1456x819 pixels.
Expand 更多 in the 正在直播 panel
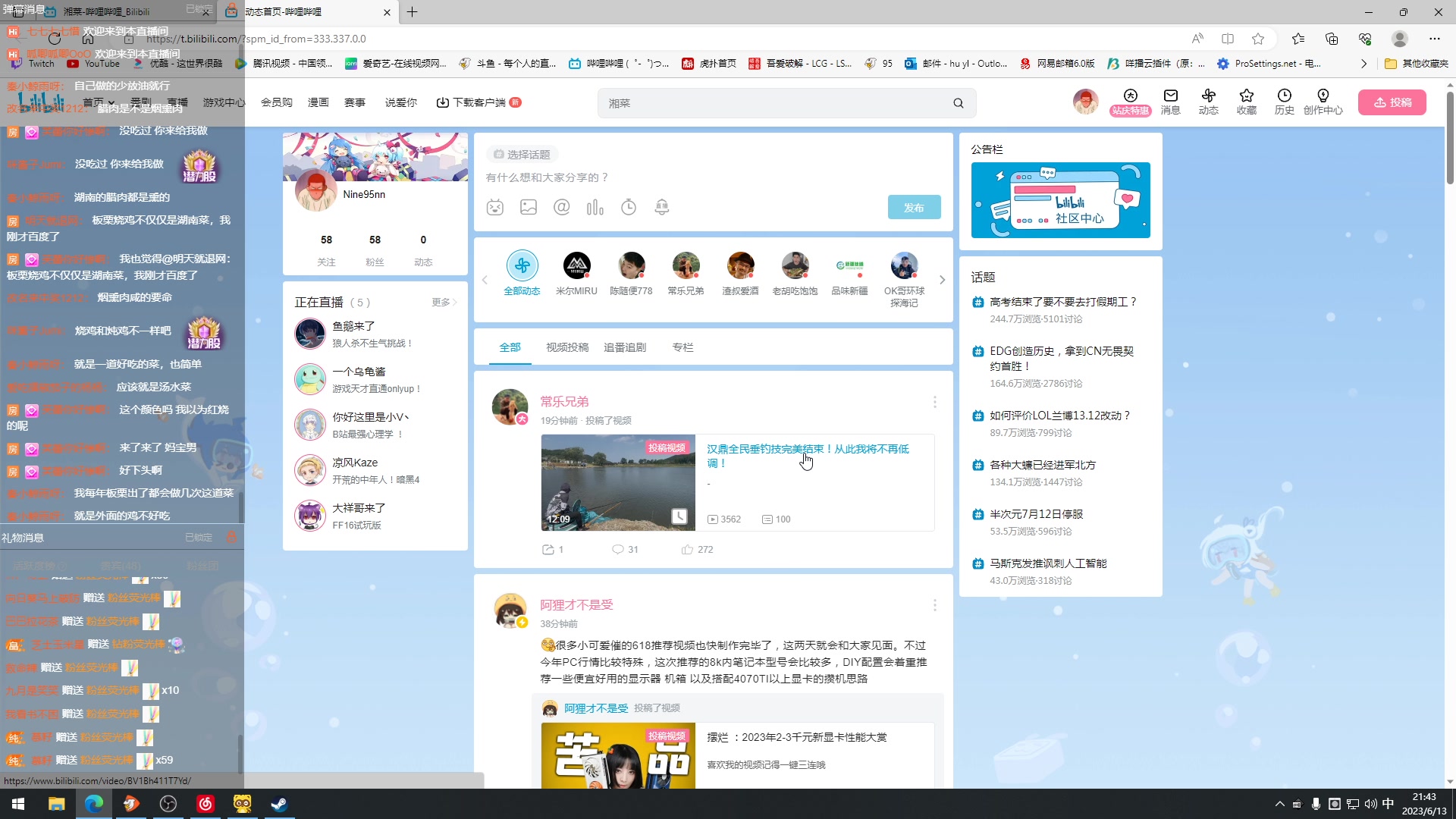(444, 303)
